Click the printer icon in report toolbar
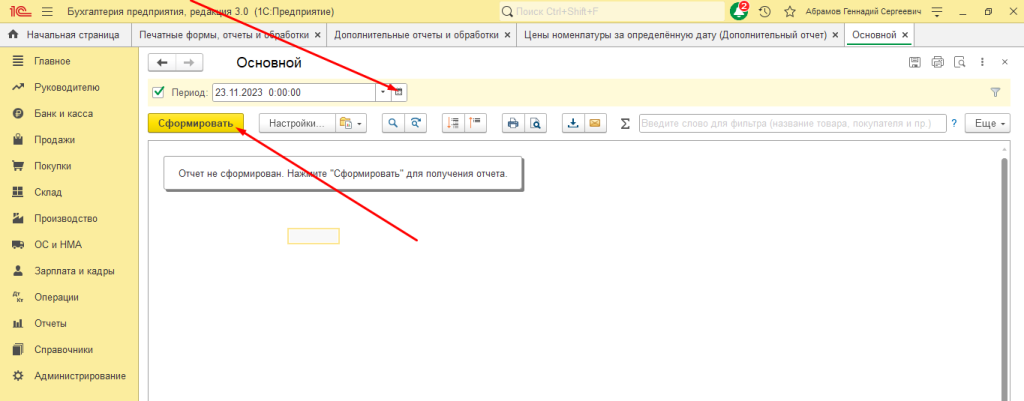 tap(512, 124)
